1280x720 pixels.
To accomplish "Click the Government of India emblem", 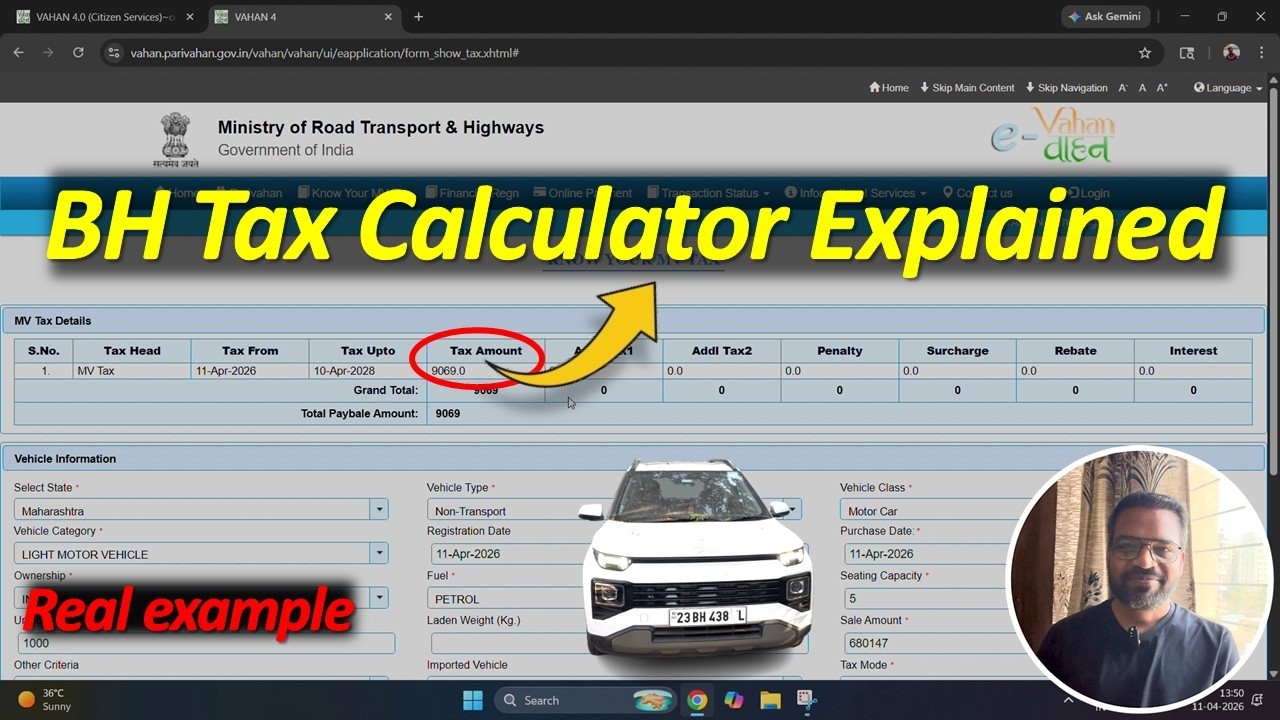I will tap(176, 140).
